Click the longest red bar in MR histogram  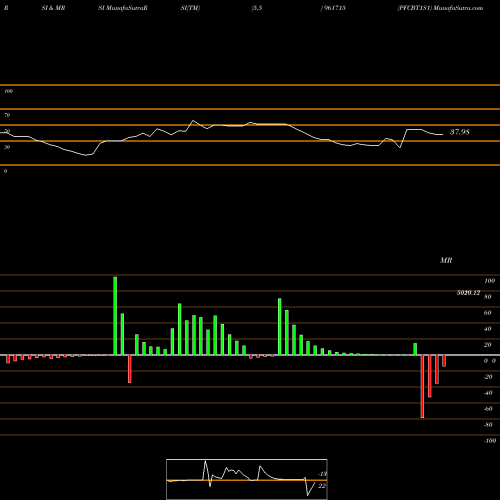click(422, 386)
